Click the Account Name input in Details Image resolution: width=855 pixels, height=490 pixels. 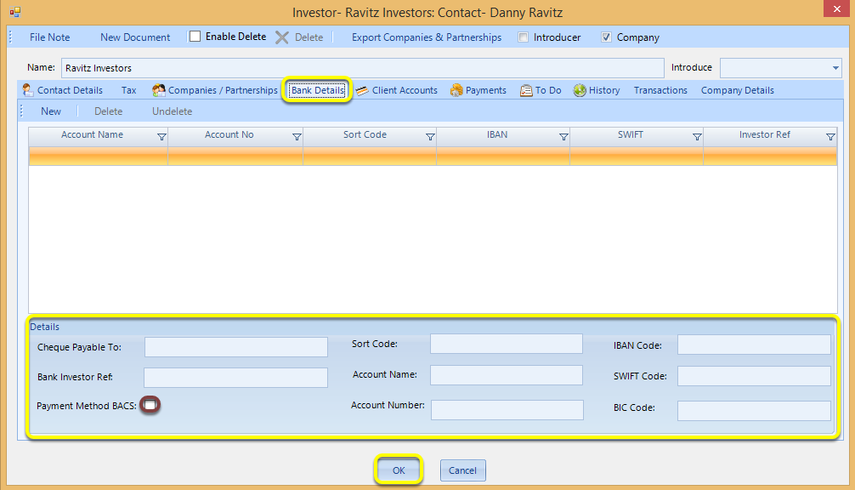point(506,375)
